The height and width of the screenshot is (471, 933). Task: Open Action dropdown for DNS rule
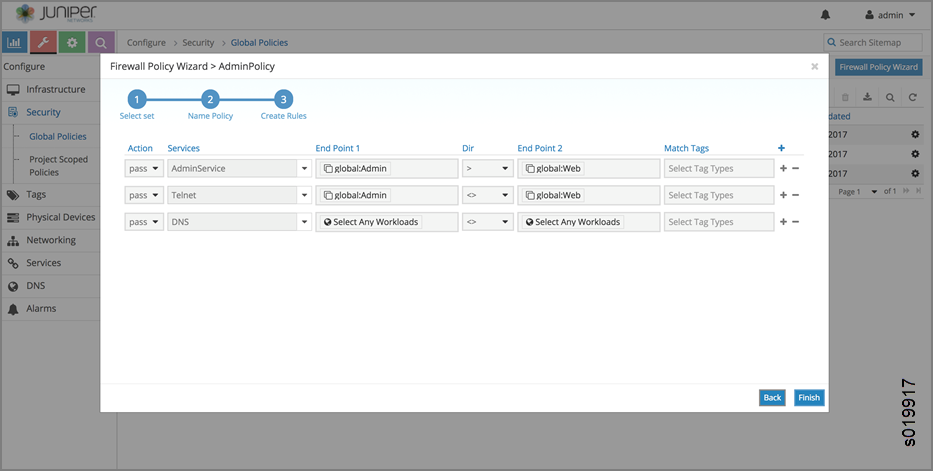tap(144, 222)
